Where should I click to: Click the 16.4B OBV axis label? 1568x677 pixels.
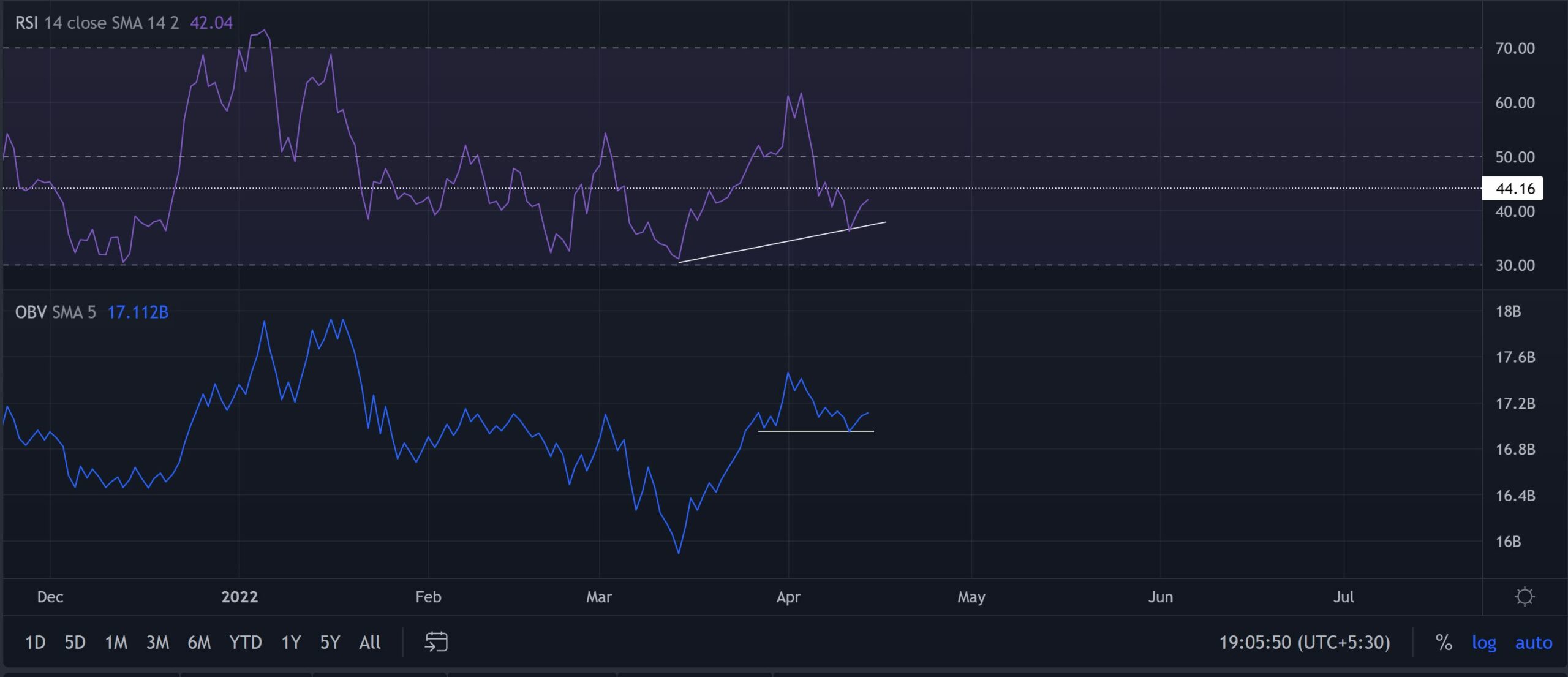pos(1515,495)
